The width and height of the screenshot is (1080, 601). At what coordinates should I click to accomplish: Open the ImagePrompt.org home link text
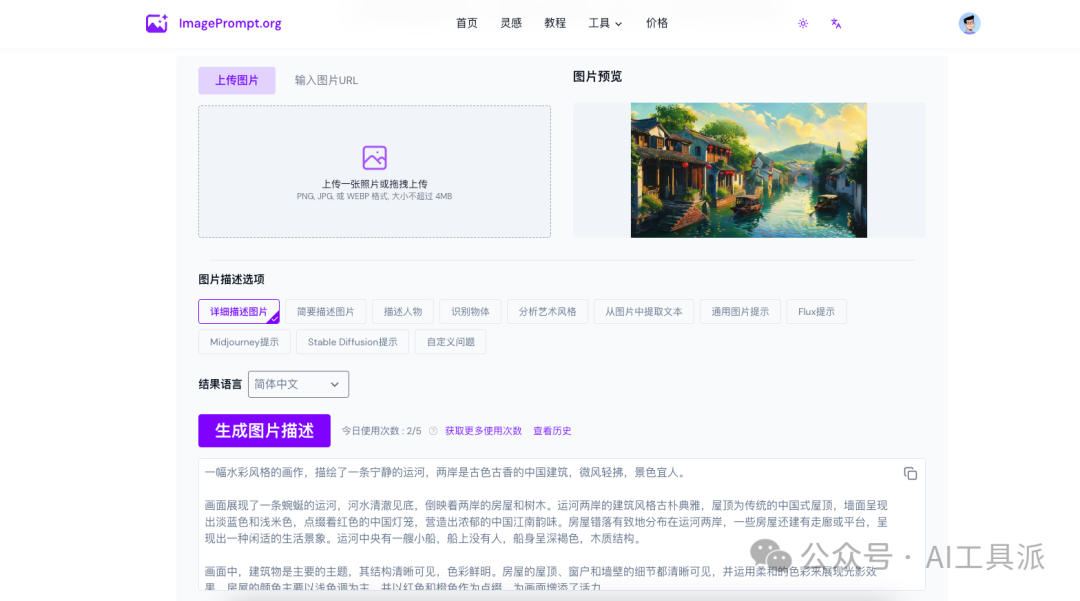pyautogui.click(x=230, y=23)
